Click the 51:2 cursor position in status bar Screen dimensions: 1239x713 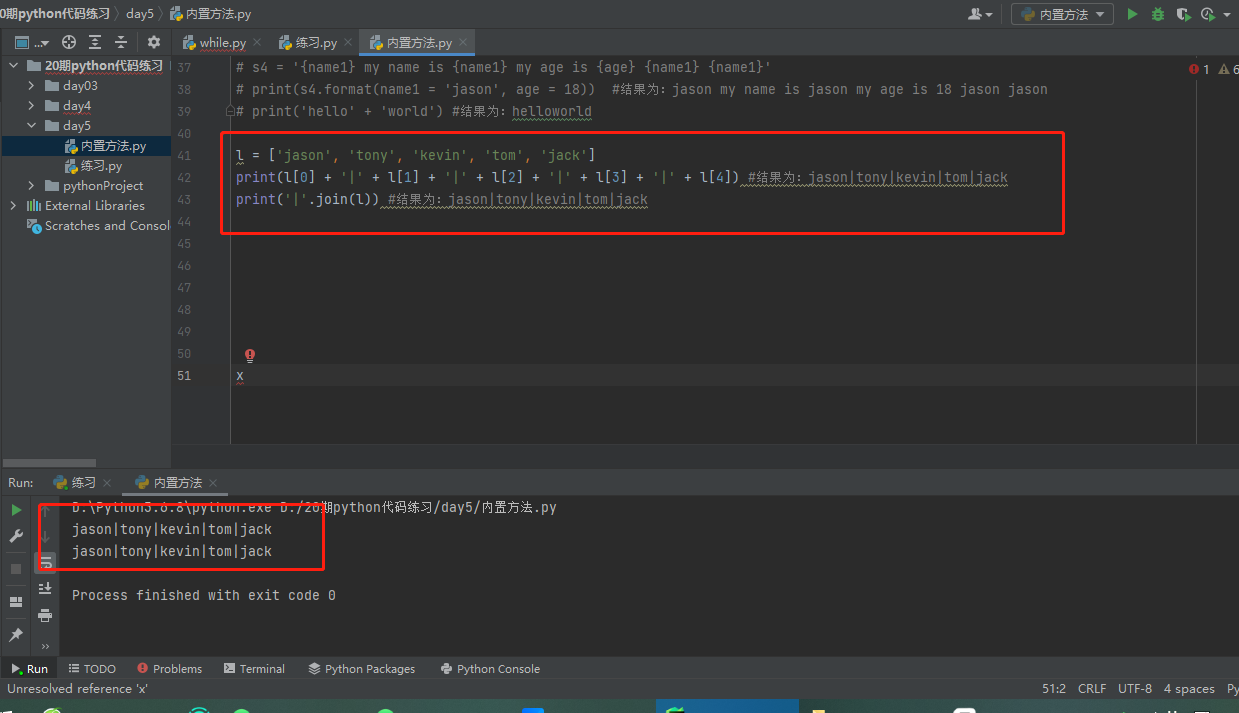pyautogui.click(x=1054, y=689)
